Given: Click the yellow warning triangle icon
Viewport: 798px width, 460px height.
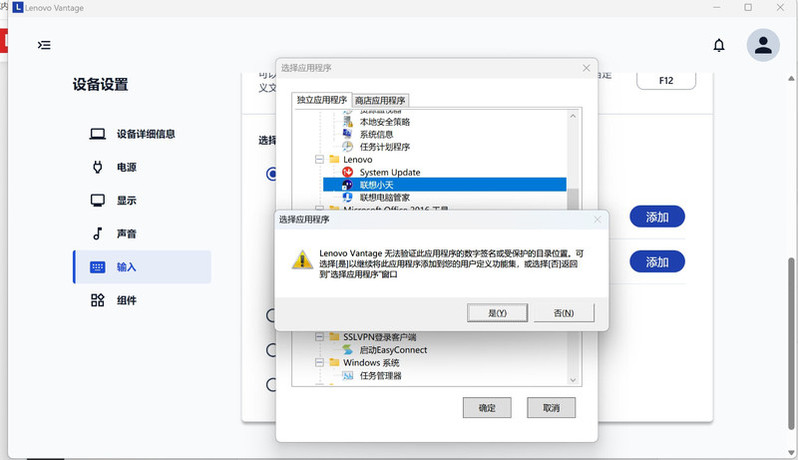Looking at the screenshot, I should tap(302, 260).
